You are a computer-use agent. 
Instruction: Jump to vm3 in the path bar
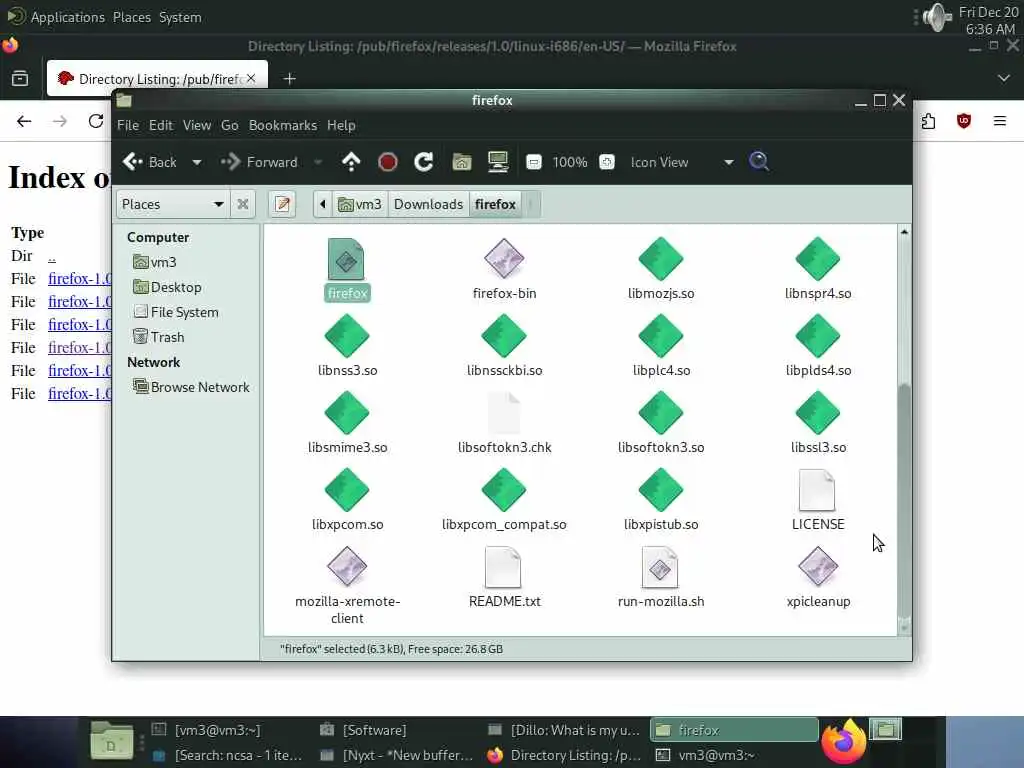(x=360, y=204)
